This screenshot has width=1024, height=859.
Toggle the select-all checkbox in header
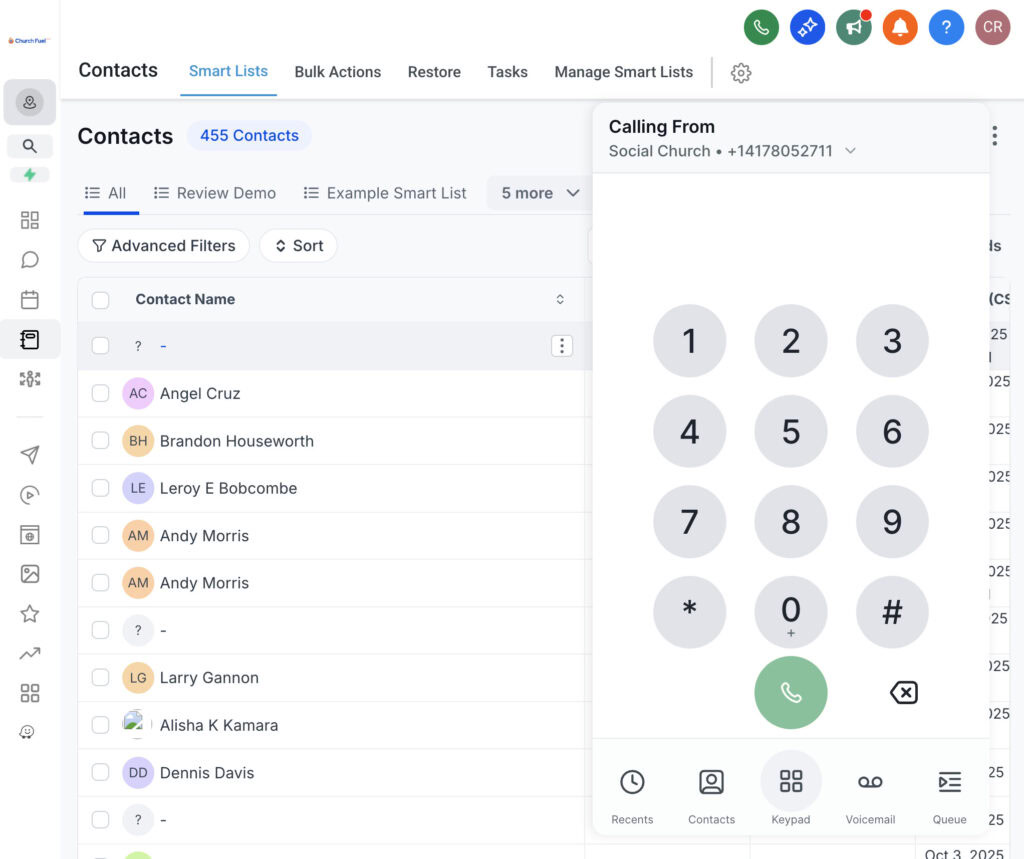(100, 300)
